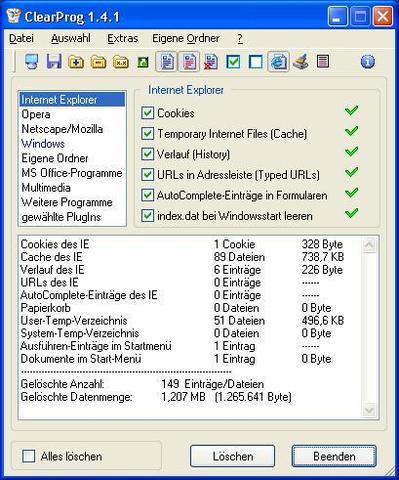Toggle URLs in Adressleiste (Typed URLs) checkbox
This screenshot has height=480, width=399.
147,175
